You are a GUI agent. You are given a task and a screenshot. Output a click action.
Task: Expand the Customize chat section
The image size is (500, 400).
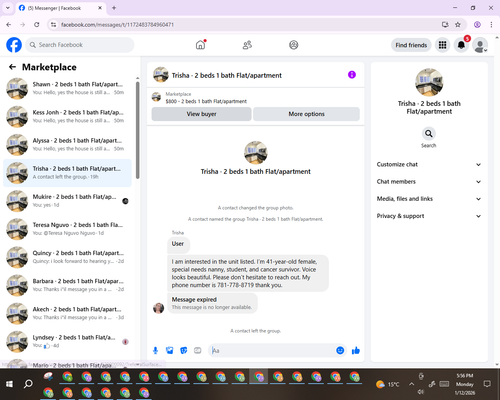click(429, 164)
